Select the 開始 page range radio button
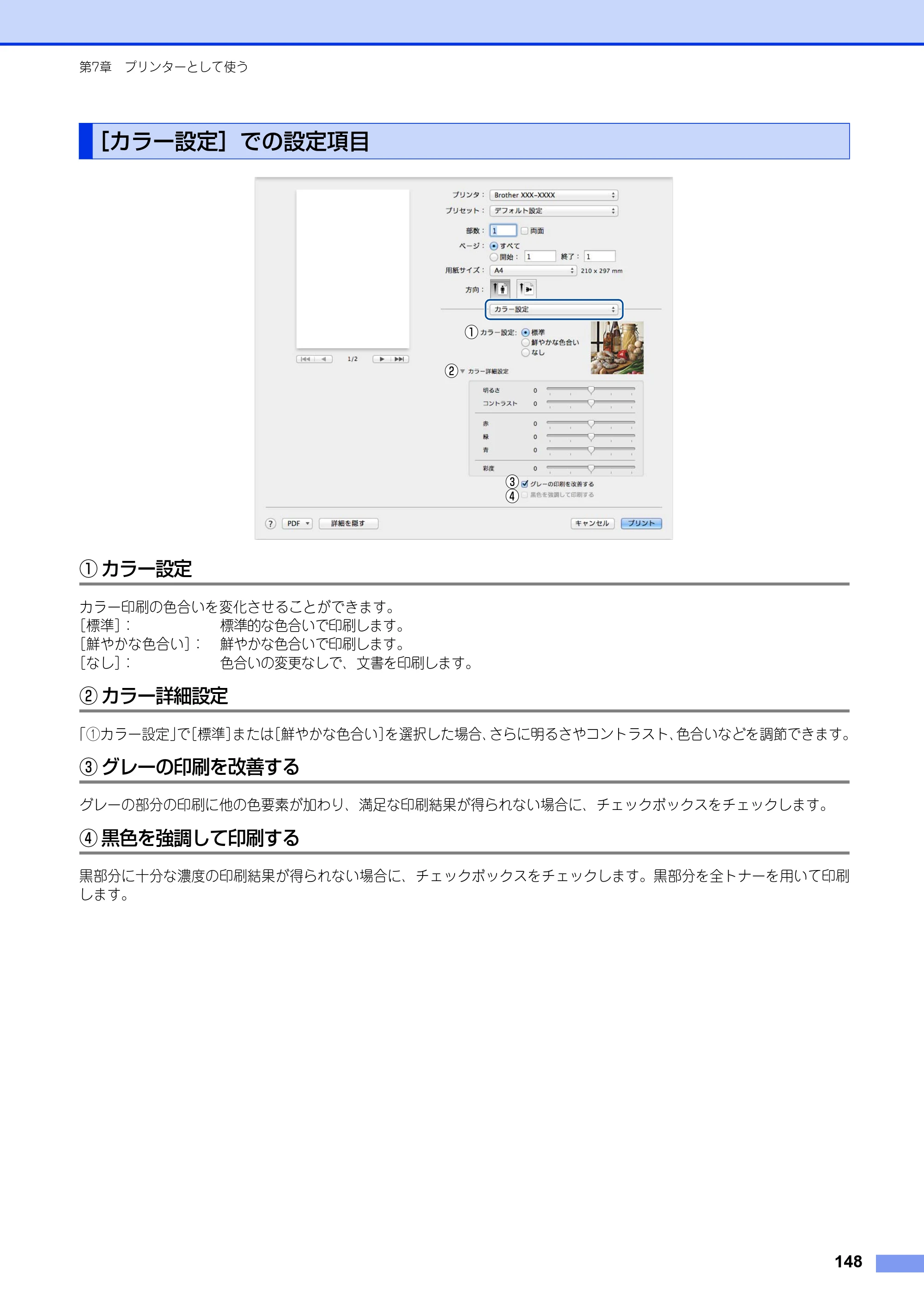 (494, 257)
